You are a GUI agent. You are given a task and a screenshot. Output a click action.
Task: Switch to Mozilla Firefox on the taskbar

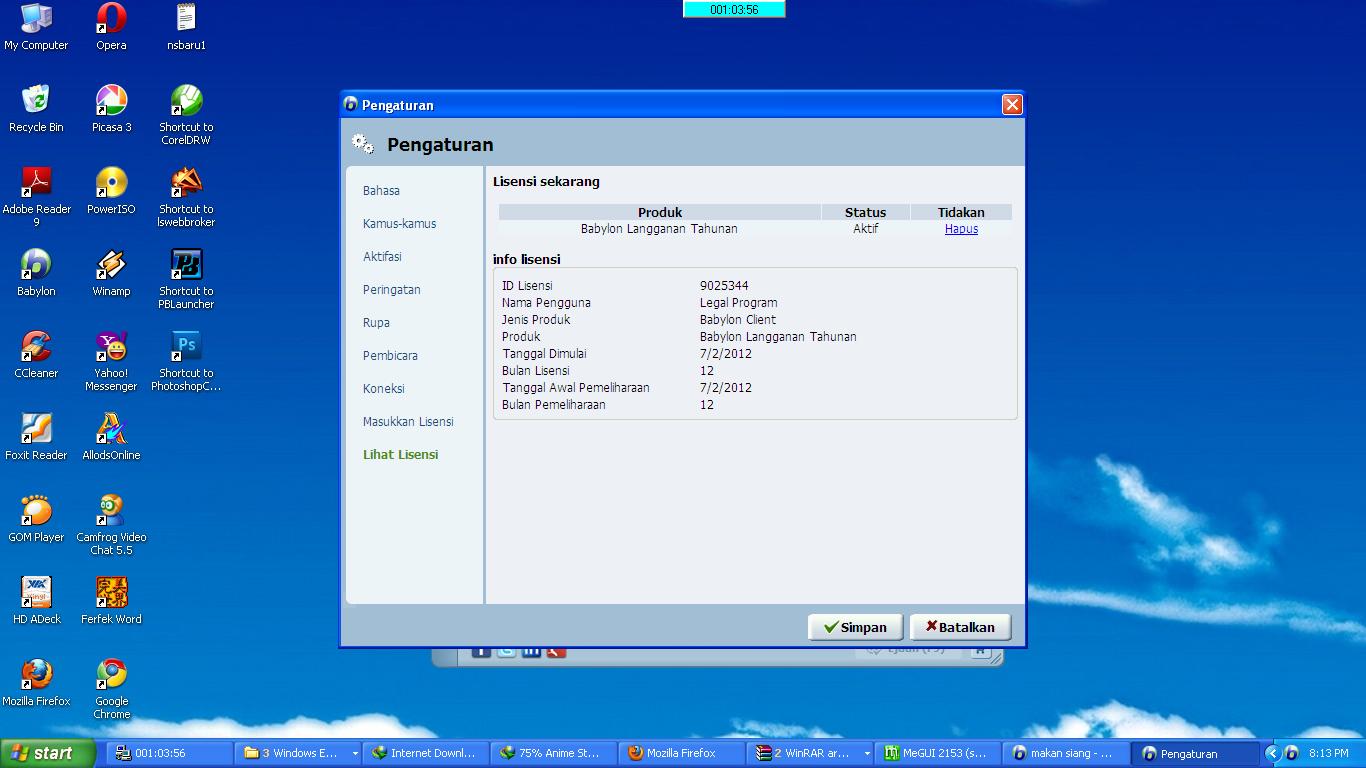click(x=682, y=753)
